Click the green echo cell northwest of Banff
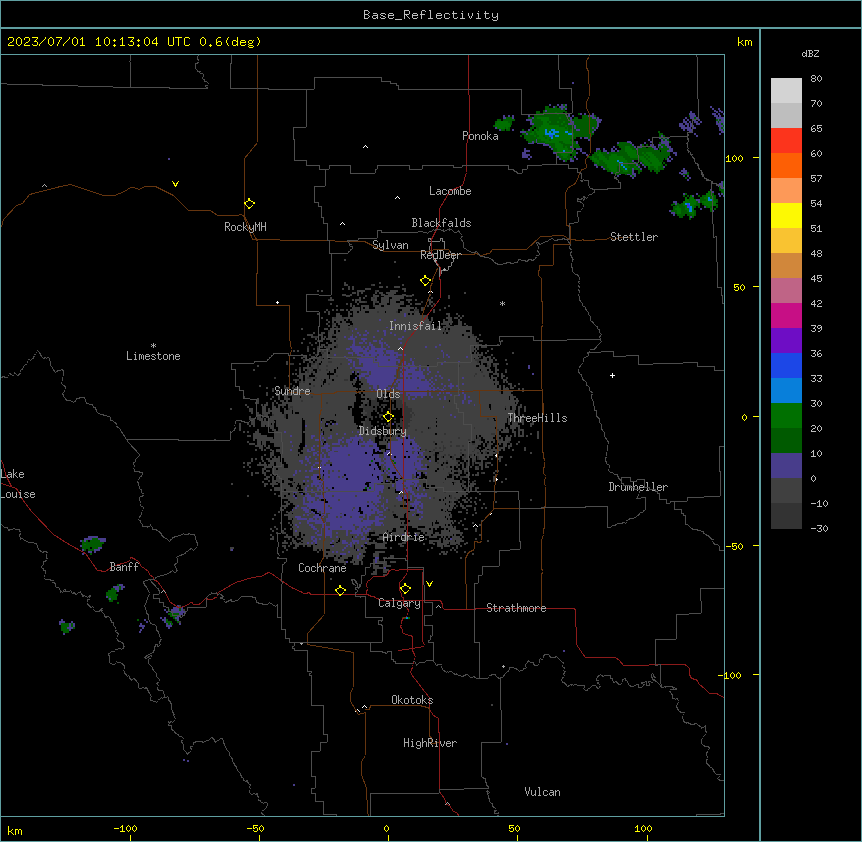Screen dimensions: 862x842 coord(92,544)
